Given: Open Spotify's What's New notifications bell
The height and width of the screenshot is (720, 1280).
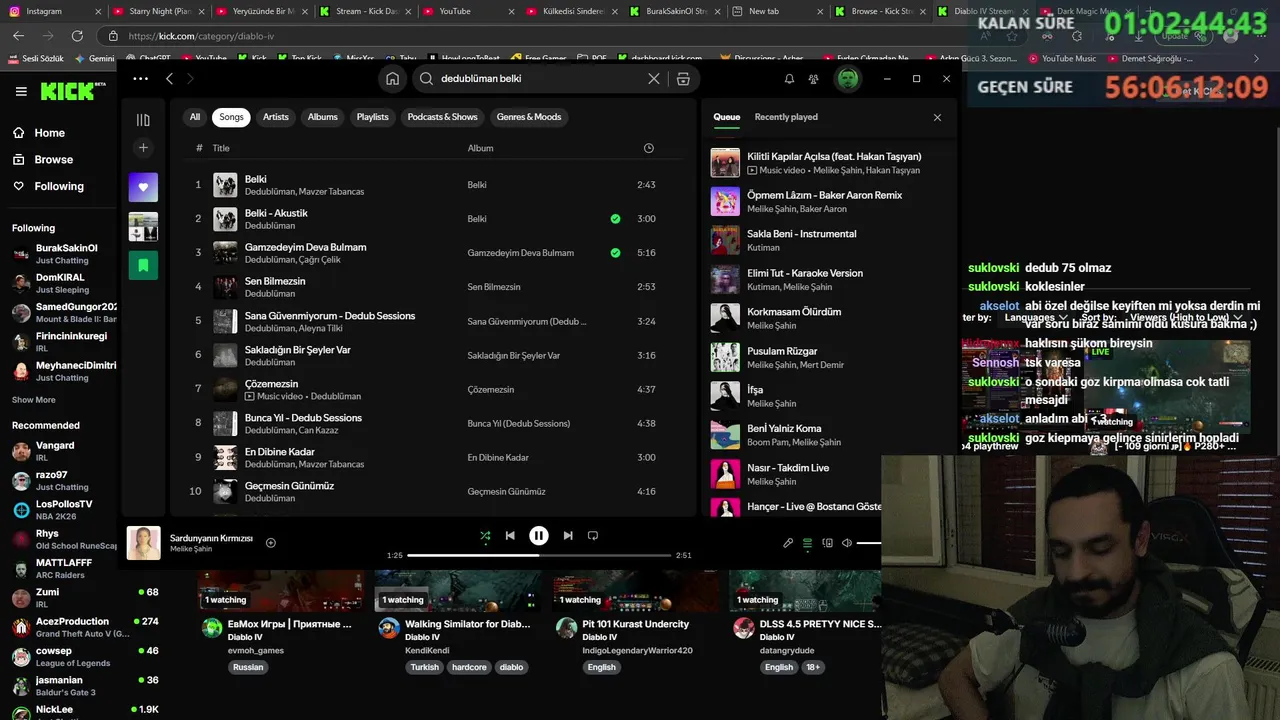Looking at the screenshot, I should tap(789, 79).
